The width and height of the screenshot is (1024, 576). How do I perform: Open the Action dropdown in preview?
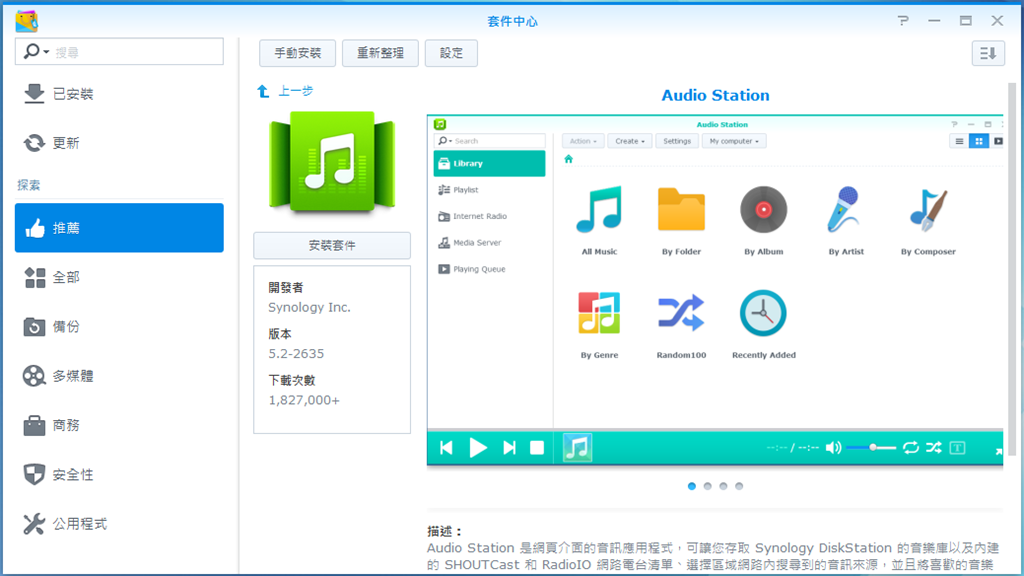[x=583, y=141]
